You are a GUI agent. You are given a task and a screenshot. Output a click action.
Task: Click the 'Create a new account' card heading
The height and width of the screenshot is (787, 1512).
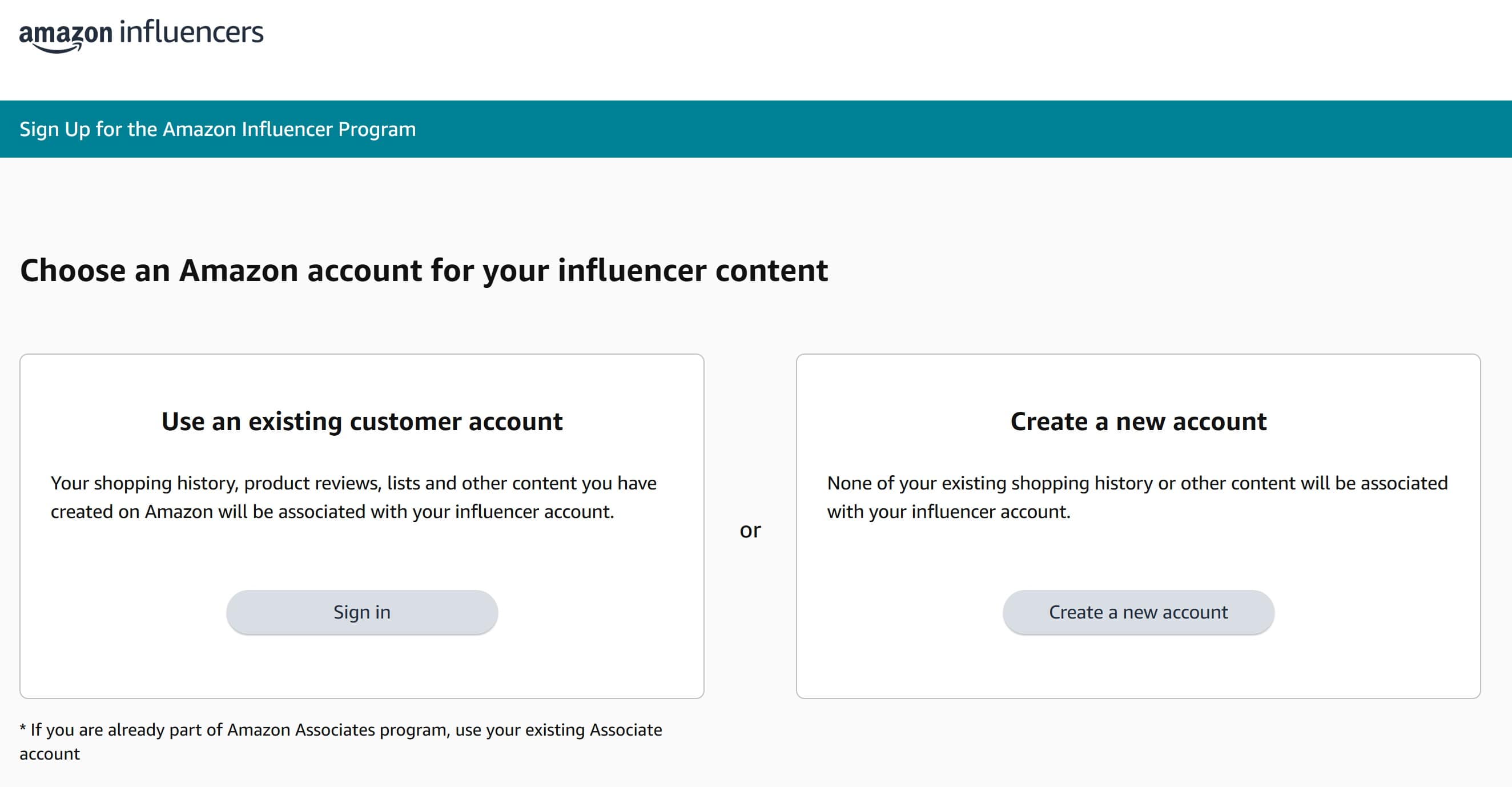[1138, 421]
